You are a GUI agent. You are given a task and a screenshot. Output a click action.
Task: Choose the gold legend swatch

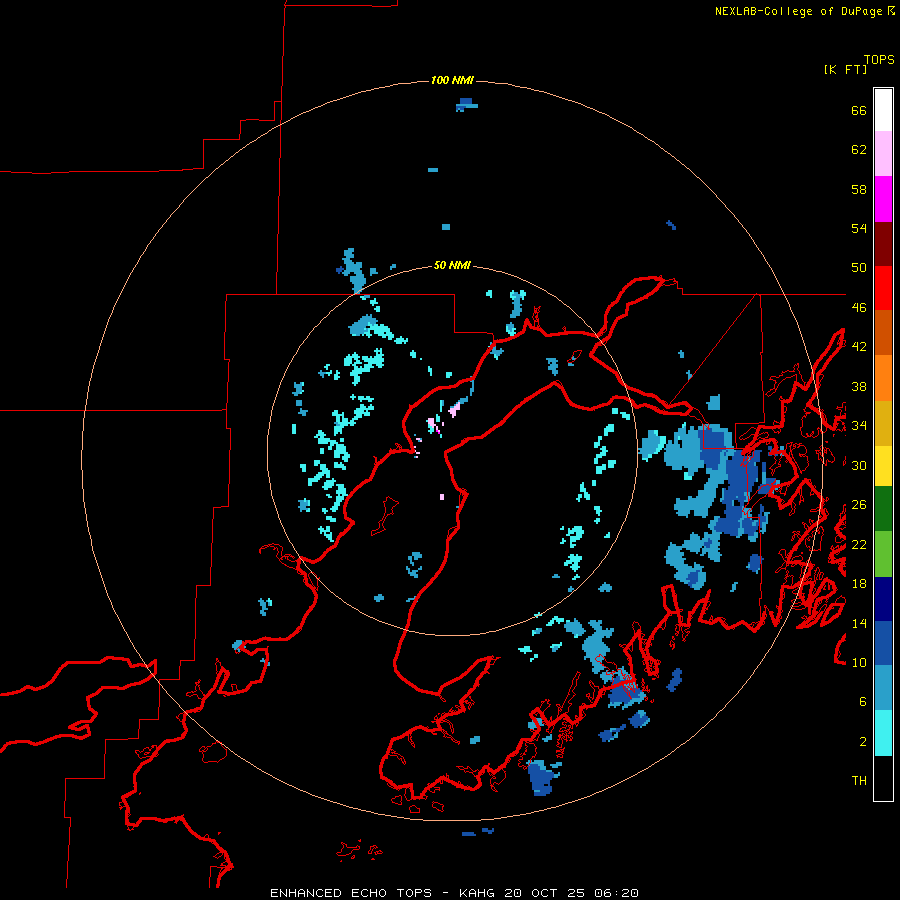(883, 423)
